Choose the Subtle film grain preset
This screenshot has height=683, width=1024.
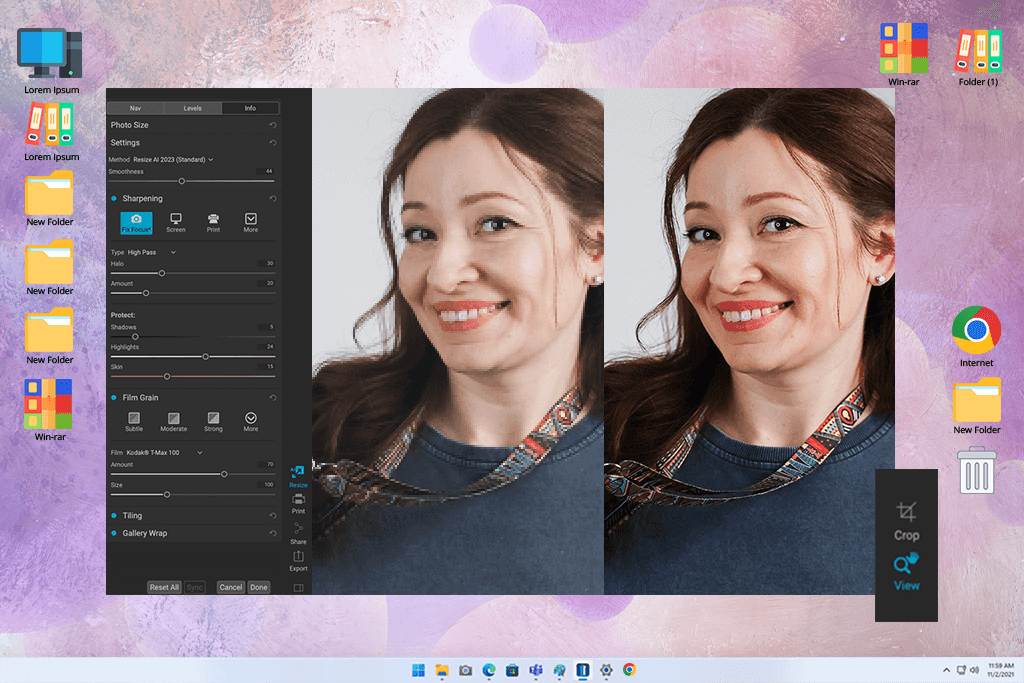pyautogui.click(x=134, y=422)
